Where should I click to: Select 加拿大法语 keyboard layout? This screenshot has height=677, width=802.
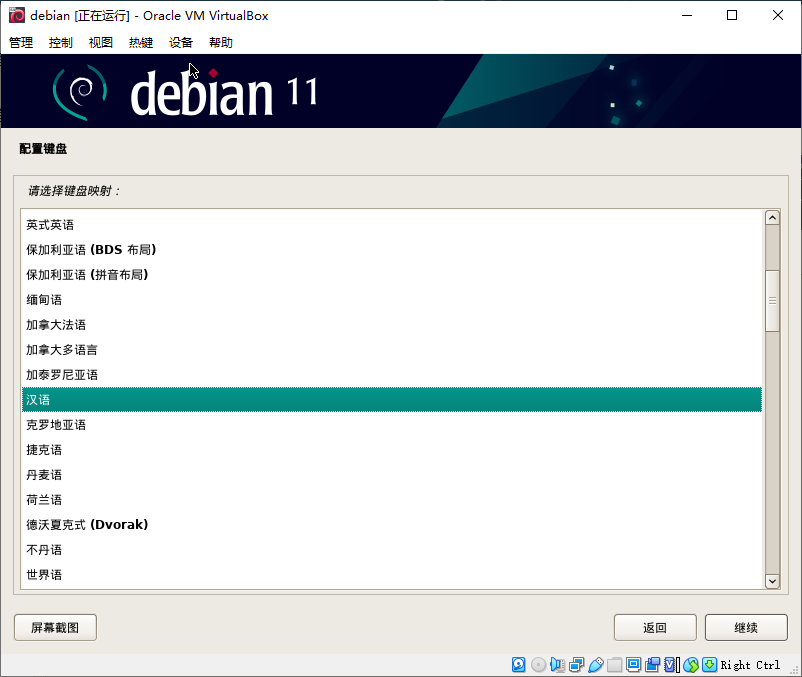click(392, 325)
